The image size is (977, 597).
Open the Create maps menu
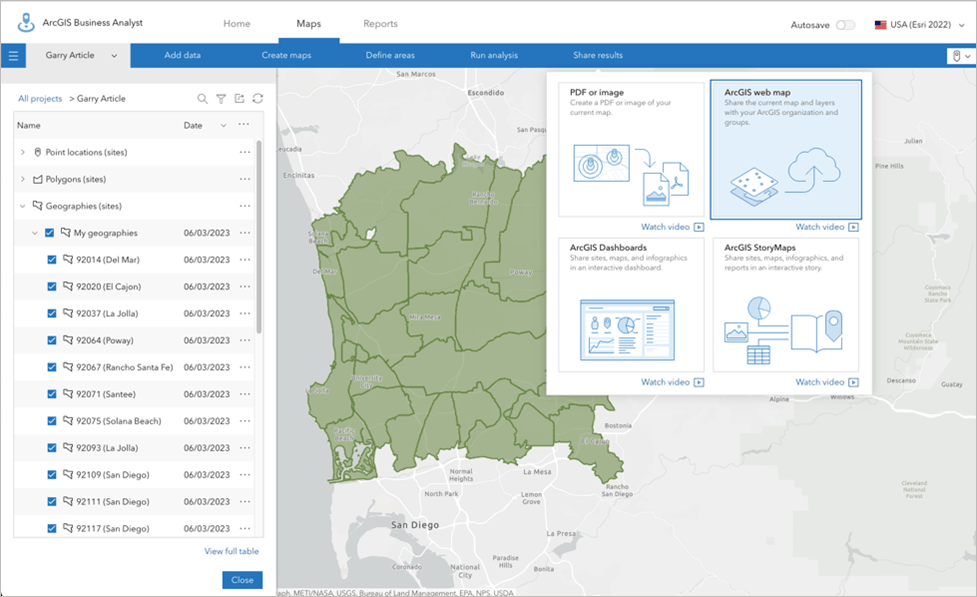coord(286,55)
